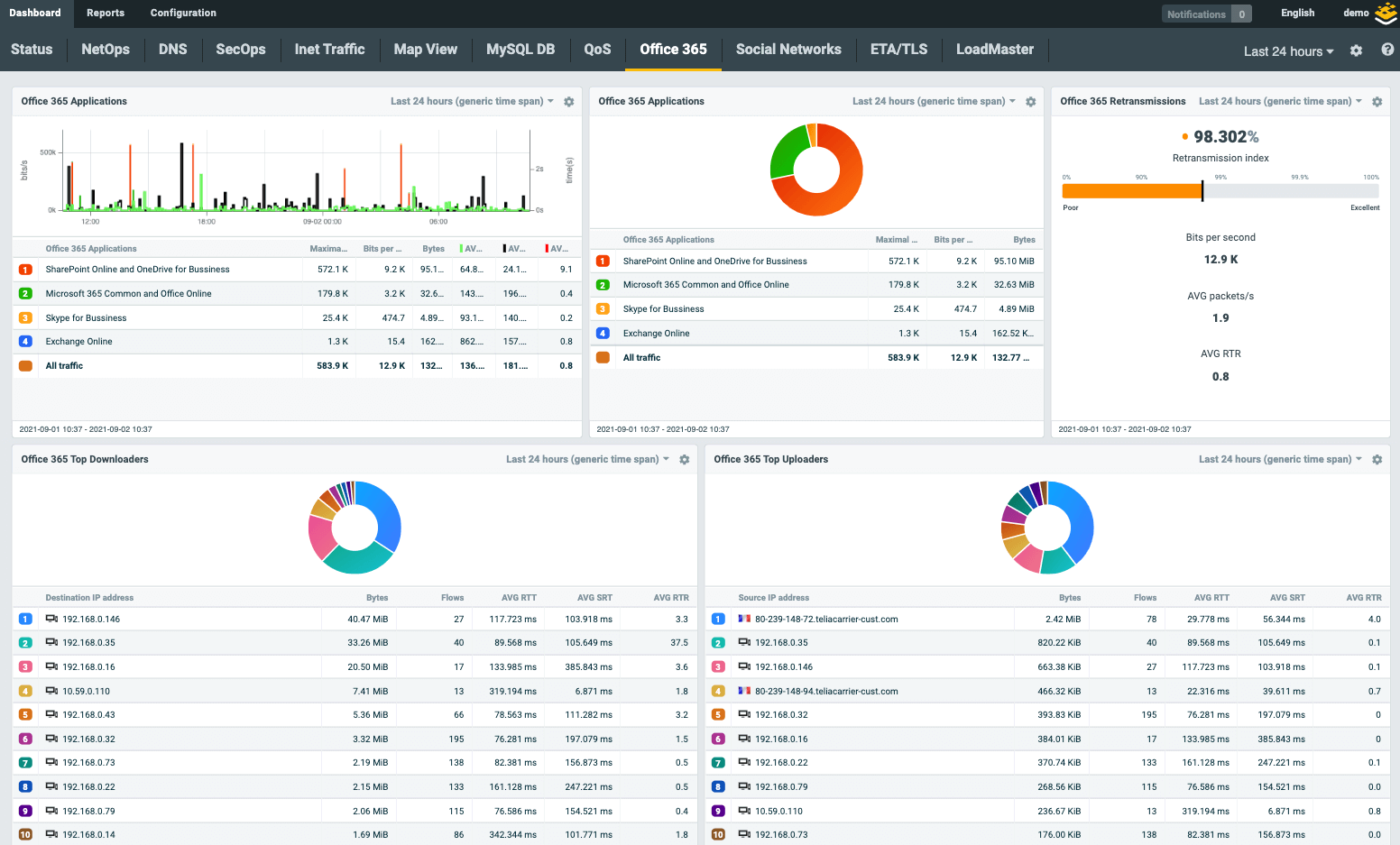This screenshot has height=845, width=1400.
Task: Open settings gear in Office 365 Retransmissions panel
Action: click(x=1377, y=102)
